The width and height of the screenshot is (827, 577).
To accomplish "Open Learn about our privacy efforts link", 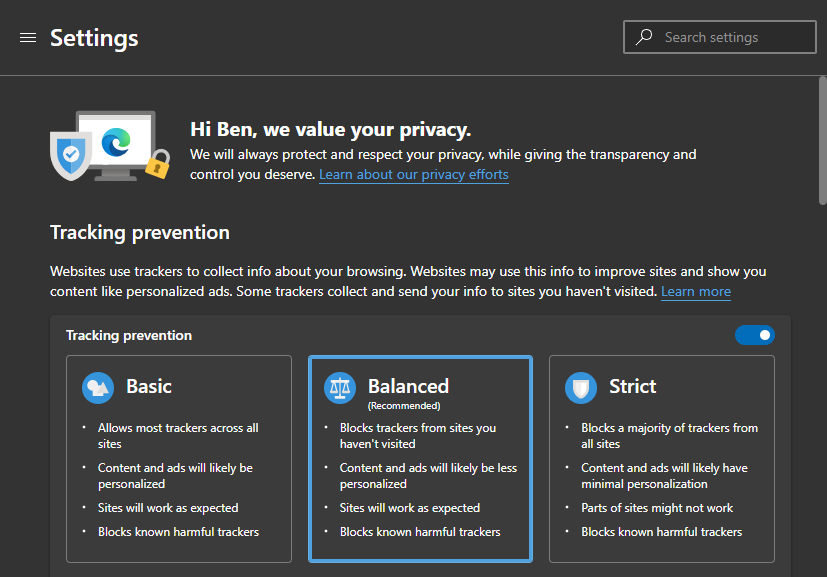I will (x=414, y=175).
